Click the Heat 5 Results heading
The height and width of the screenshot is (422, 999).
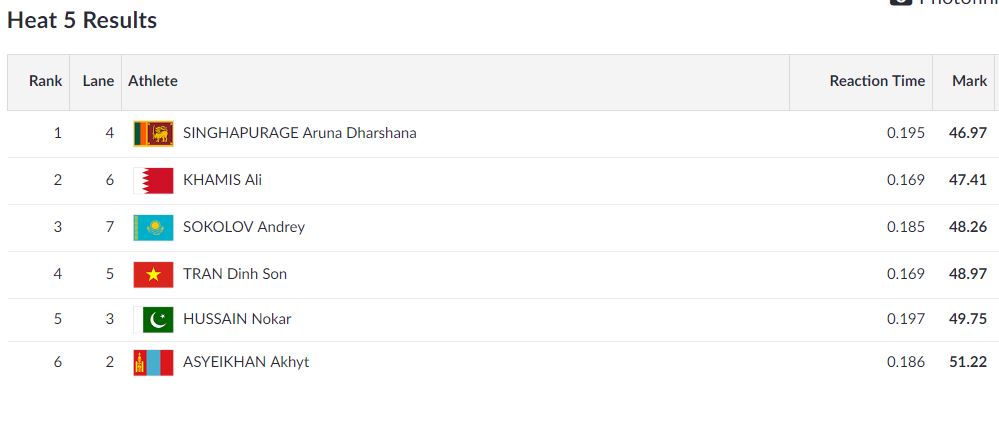coord(82,20)
